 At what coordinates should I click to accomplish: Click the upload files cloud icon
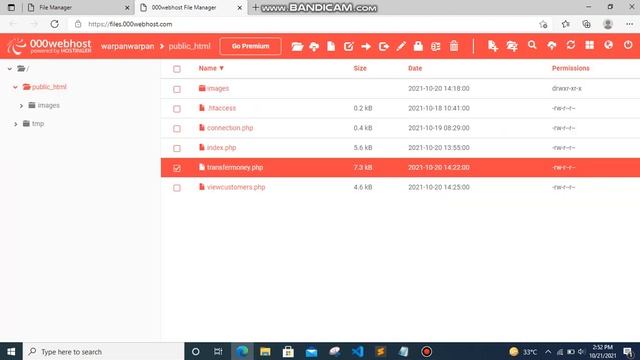551,45
